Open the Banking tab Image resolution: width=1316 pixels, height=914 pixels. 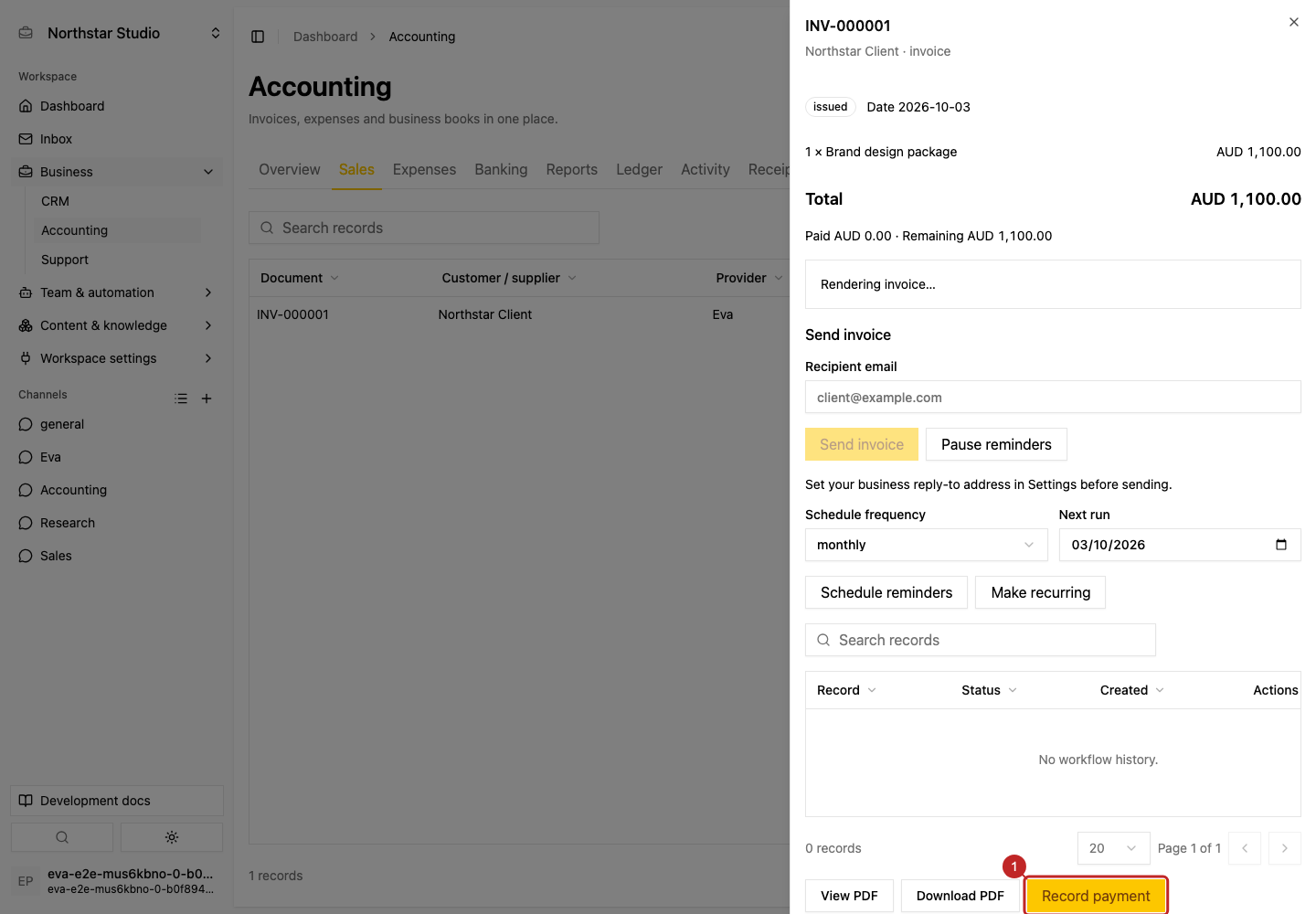coord(501,170)
